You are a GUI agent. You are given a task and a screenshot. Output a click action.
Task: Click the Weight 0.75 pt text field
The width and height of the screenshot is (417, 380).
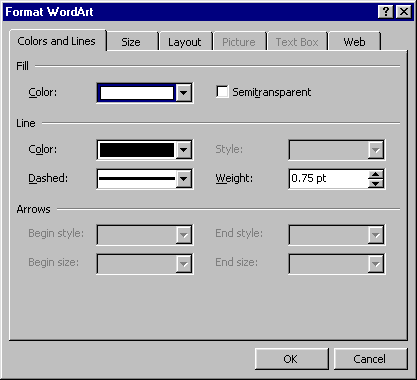pos(328,179)
